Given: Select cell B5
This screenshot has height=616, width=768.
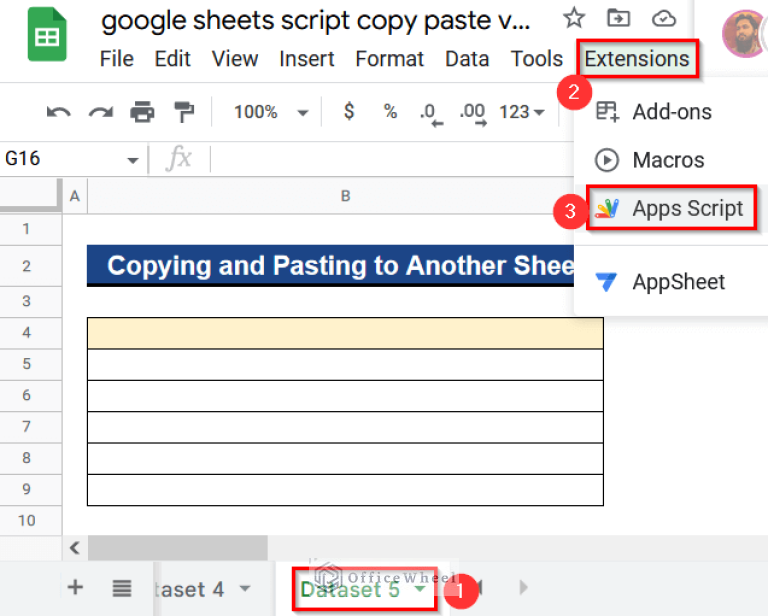Looking at the screenshot, I should (345, 365).
